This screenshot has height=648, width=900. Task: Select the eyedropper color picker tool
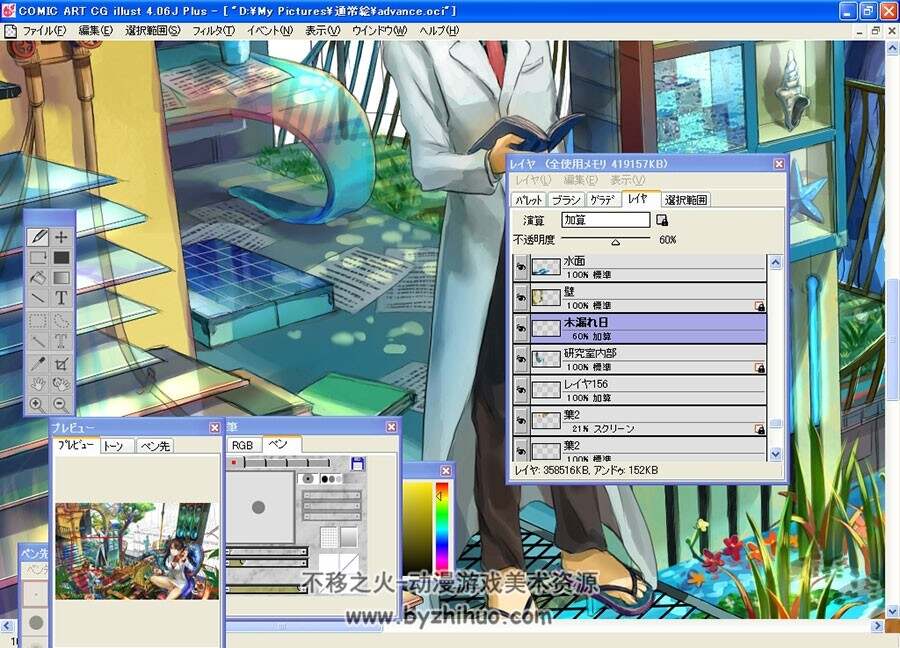[x=38, y=363]
